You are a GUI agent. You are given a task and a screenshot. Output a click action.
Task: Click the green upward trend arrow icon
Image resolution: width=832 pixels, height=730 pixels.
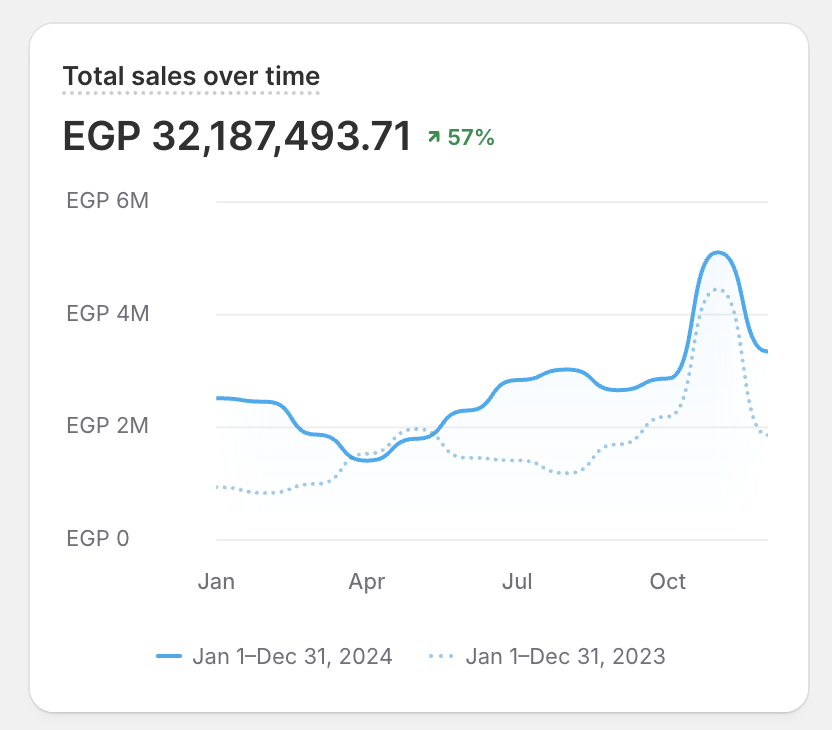pos(434,138)
